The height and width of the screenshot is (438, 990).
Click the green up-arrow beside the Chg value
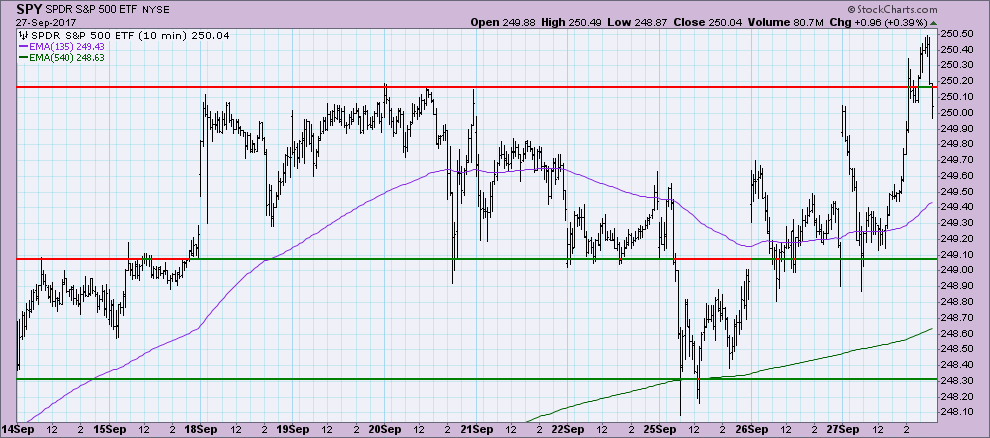933,23
